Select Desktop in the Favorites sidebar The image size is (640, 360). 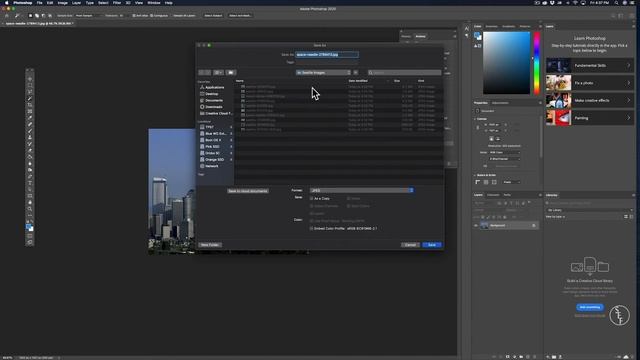[211, 94]
